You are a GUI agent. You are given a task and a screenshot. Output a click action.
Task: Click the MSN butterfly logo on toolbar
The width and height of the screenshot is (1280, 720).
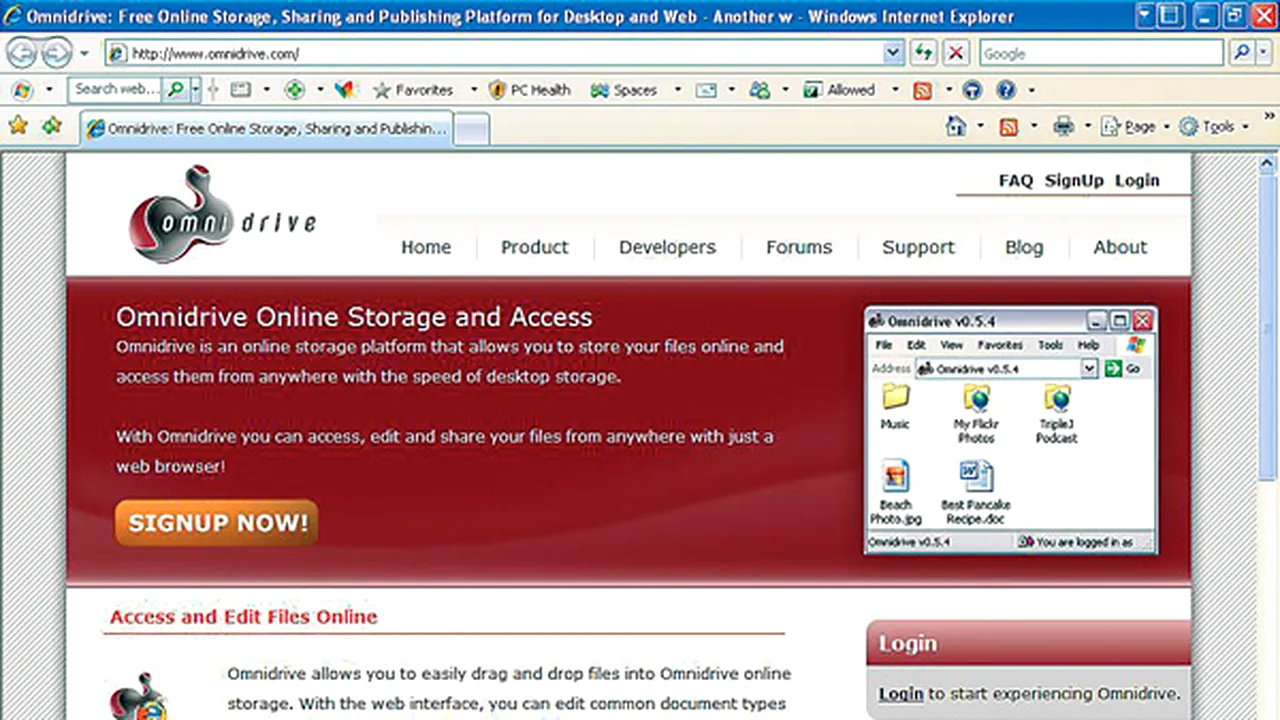click(21, 90)
